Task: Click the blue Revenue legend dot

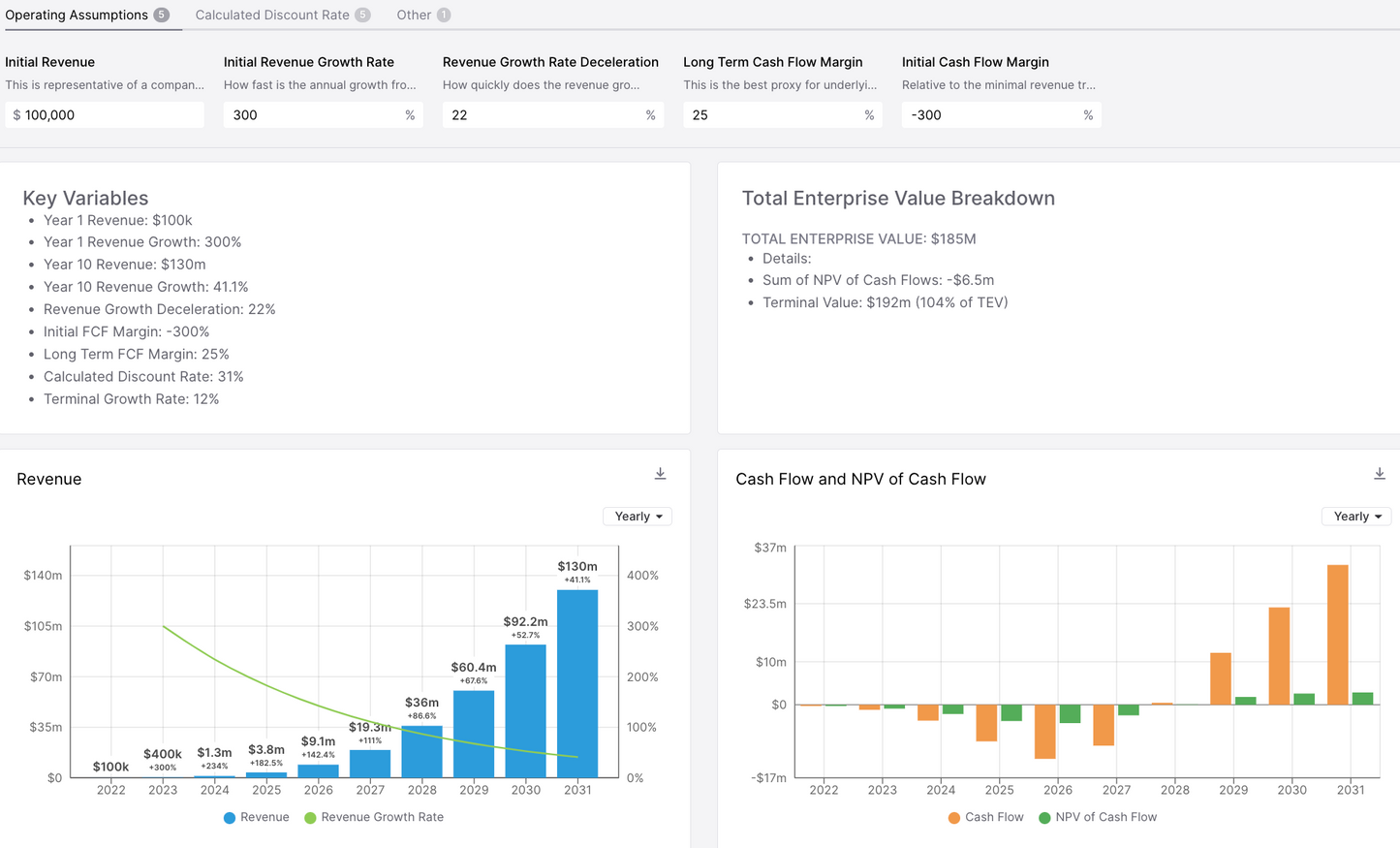Action: point(230,817)
